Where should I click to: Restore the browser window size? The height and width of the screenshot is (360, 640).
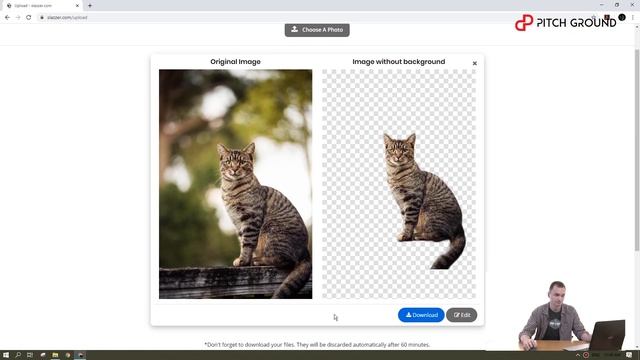[x=617, y=5]
